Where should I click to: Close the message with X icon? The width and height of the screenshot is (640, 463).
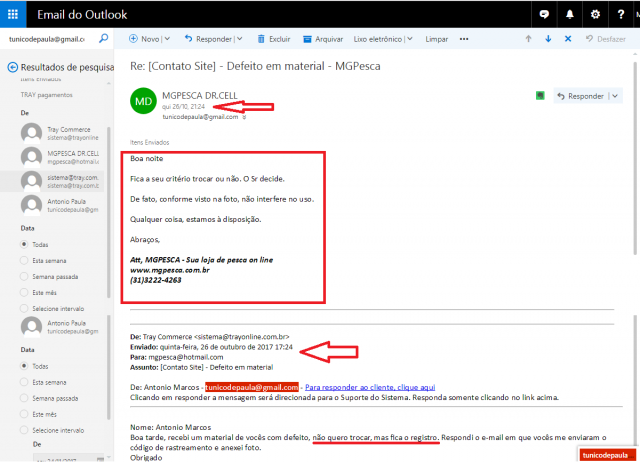(x=568, y=39)
